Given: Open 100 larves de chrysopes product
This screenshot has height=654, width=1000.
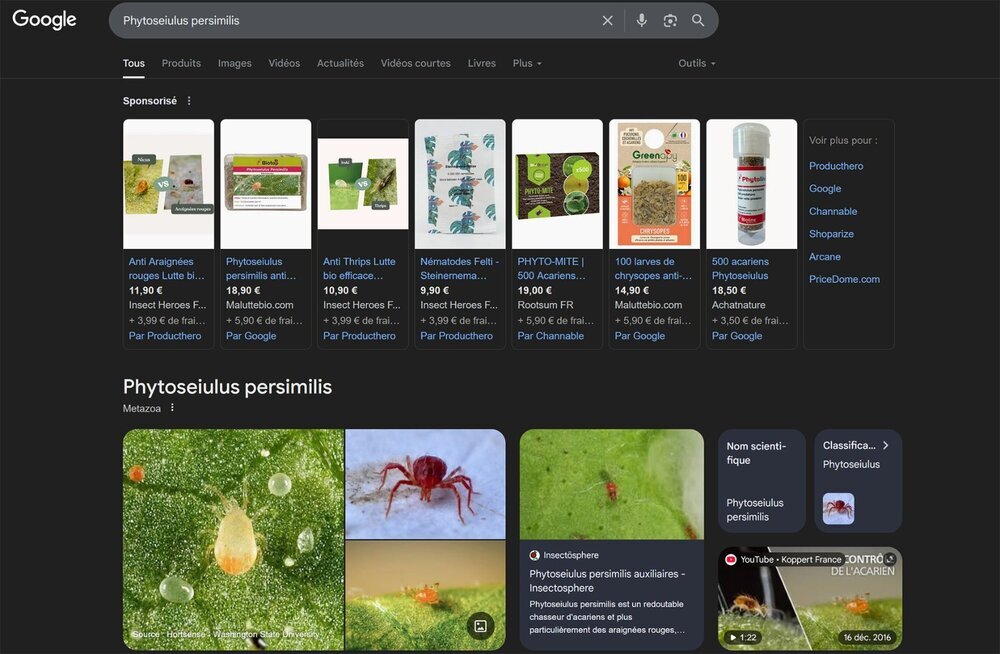Looking at the screenshot, I should point(652,269).
